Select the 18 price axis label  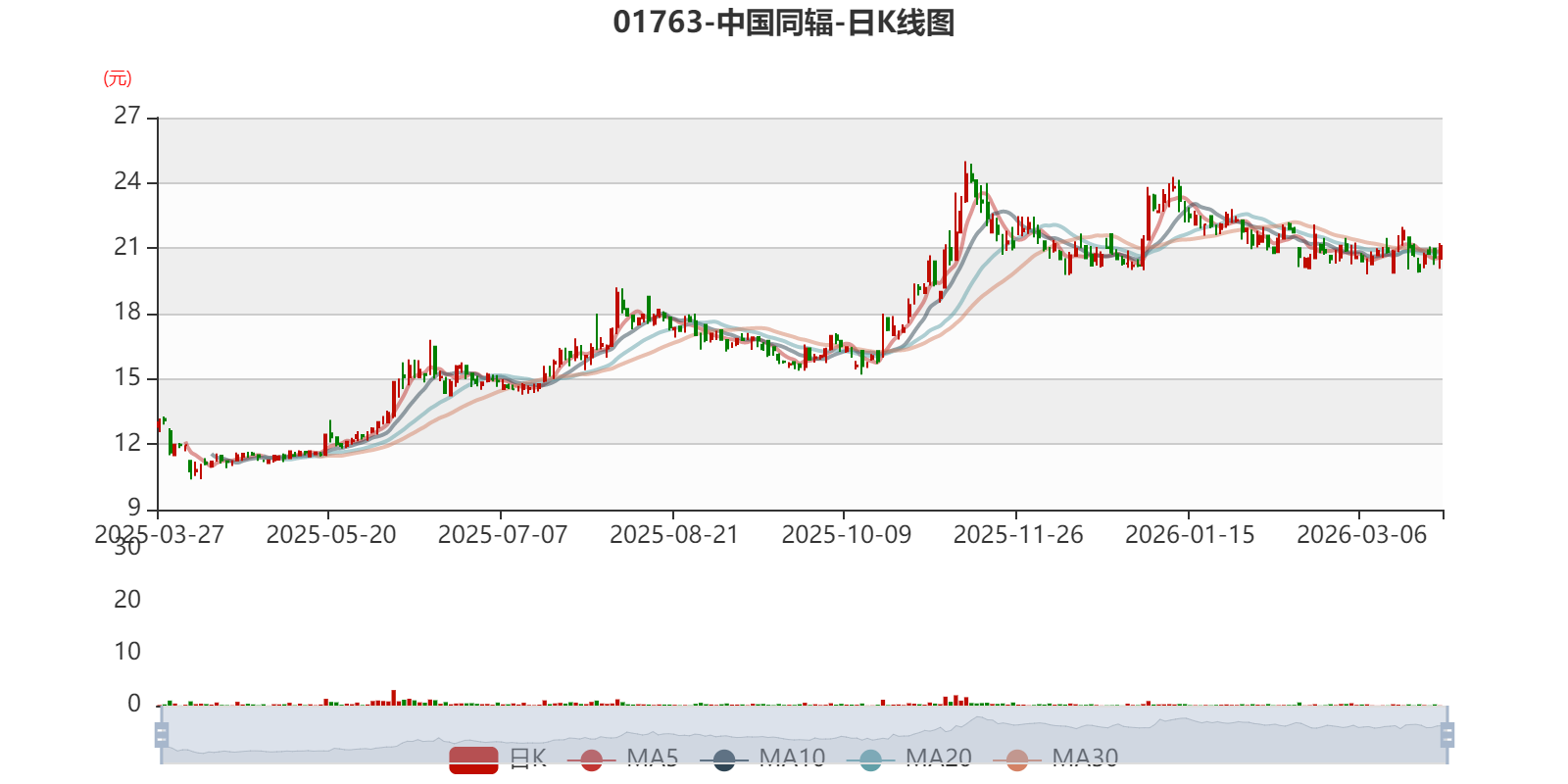pos(127,313)
